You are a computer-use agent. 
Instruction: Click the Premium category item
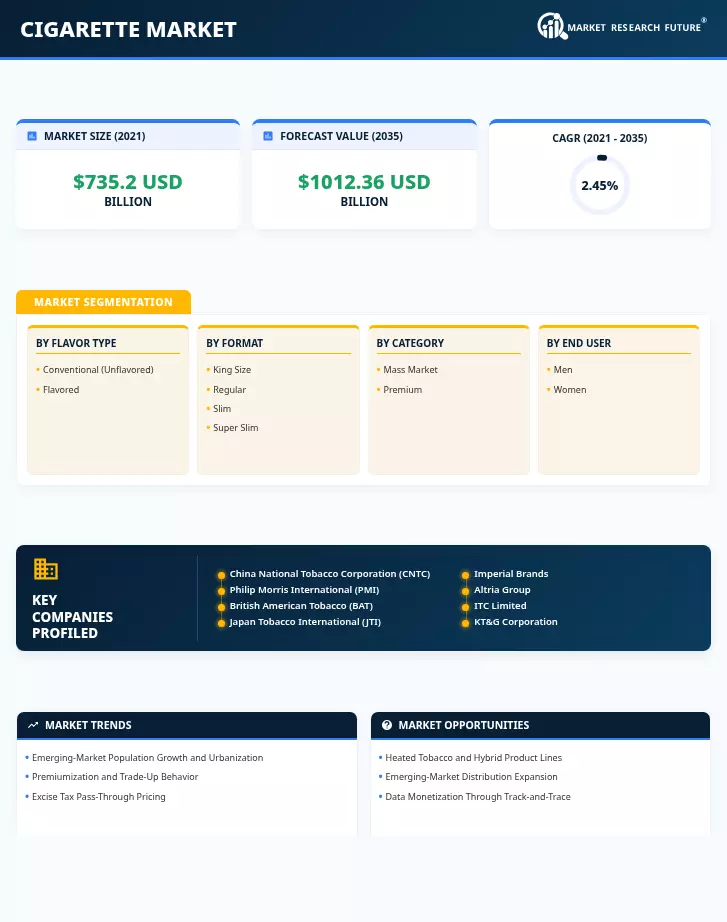pos(402,390)
